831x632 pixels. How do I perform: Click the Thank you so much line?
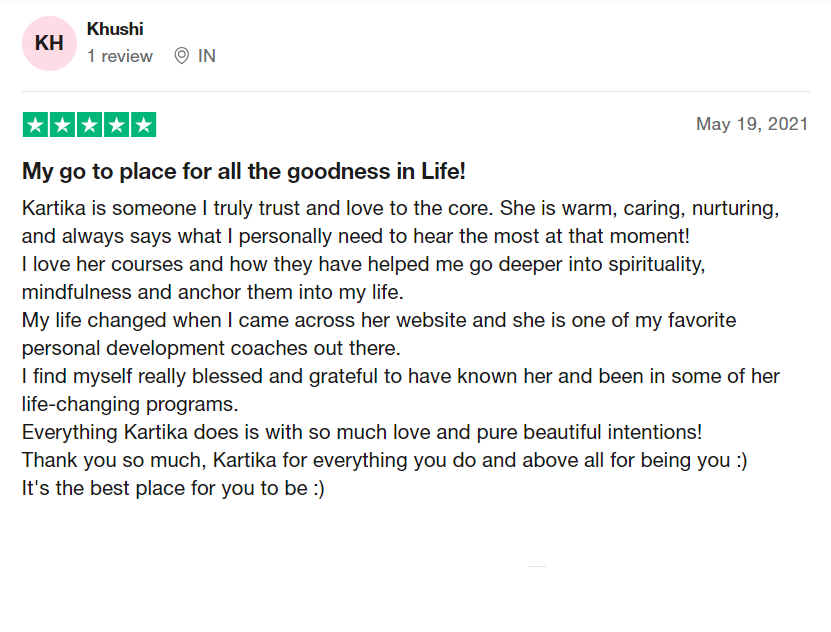384,461
